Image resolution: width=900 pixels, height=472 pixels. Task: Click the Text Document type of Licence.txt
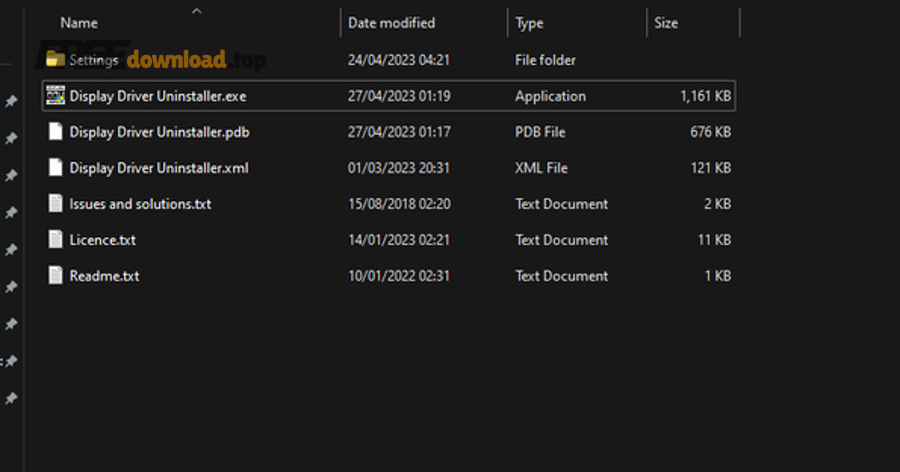[x=561, y=240]
